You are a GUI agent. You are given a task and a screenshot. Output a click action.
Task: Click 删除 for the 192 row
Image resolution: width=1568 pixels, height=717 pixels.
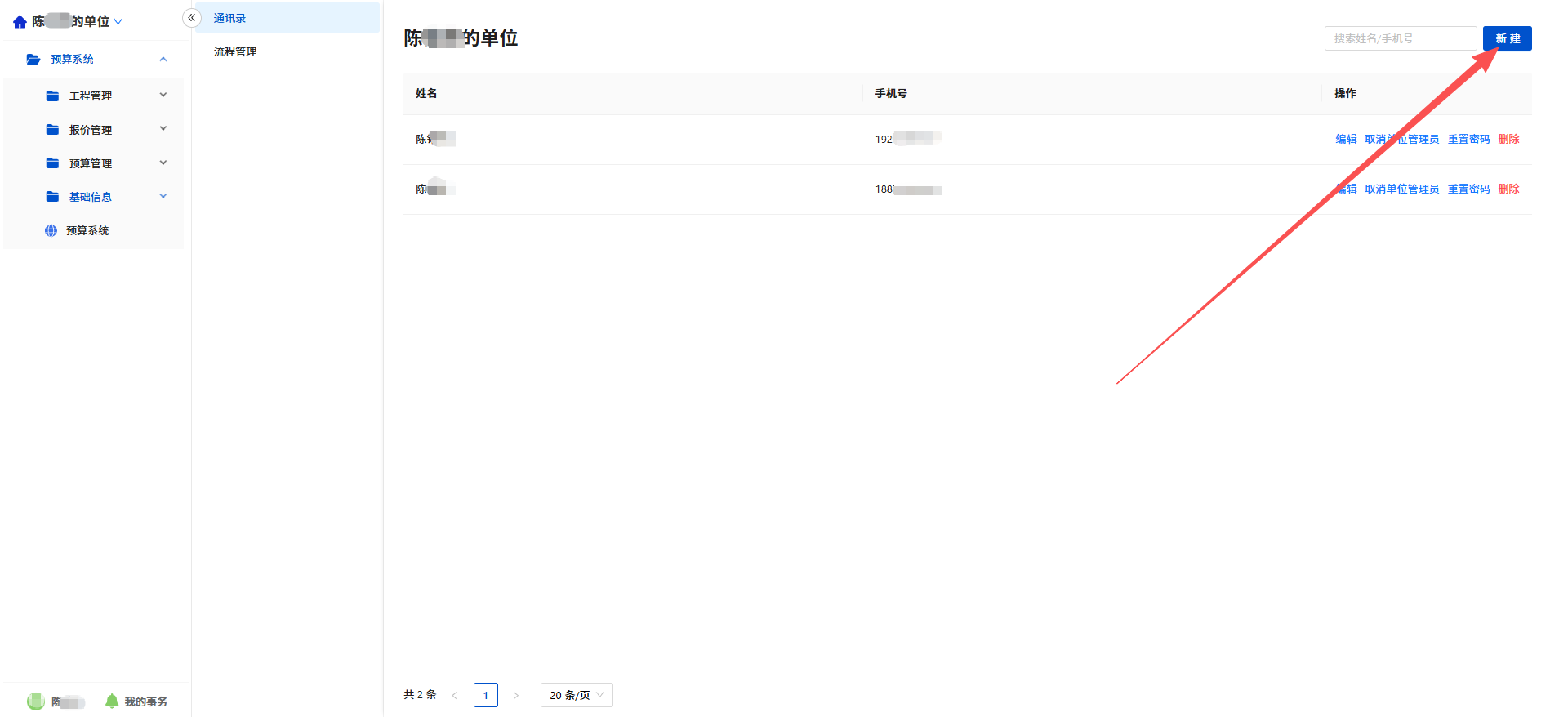(x=1508, y=139)
